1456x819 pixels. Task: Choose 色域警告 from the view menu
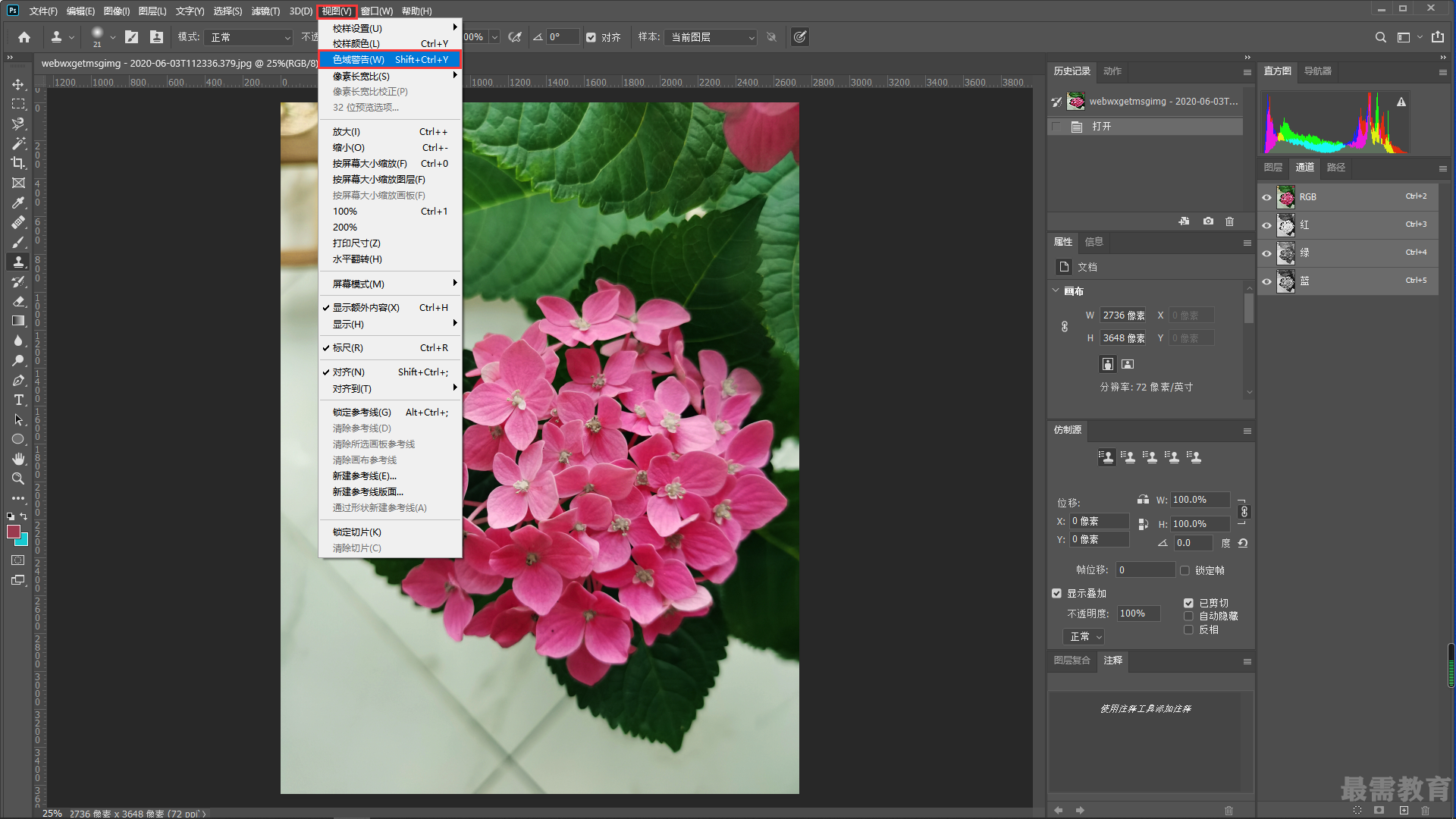point(390,59)
